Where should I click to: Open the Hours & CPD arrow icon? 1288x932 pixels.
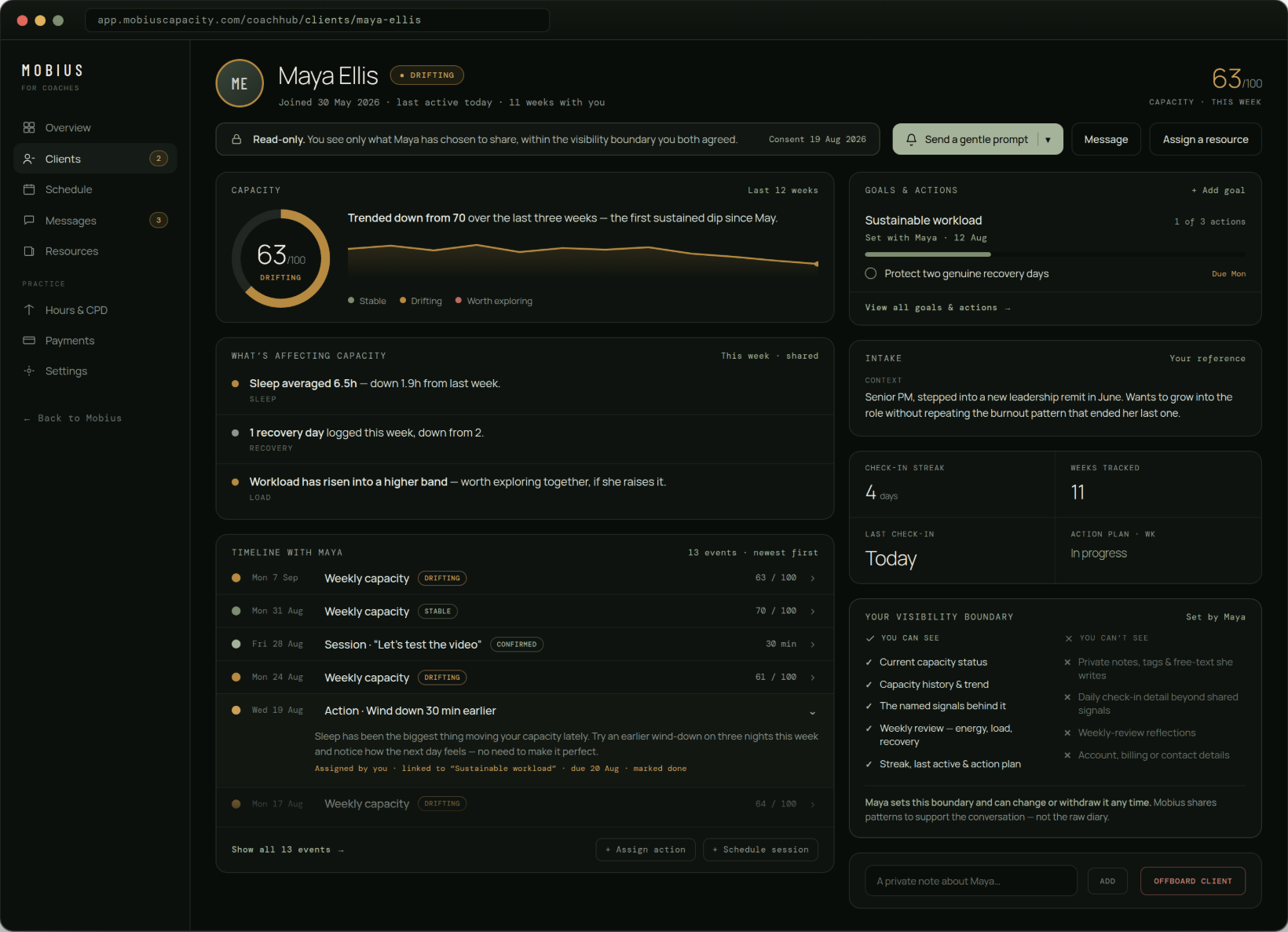[x=29, y=309]
